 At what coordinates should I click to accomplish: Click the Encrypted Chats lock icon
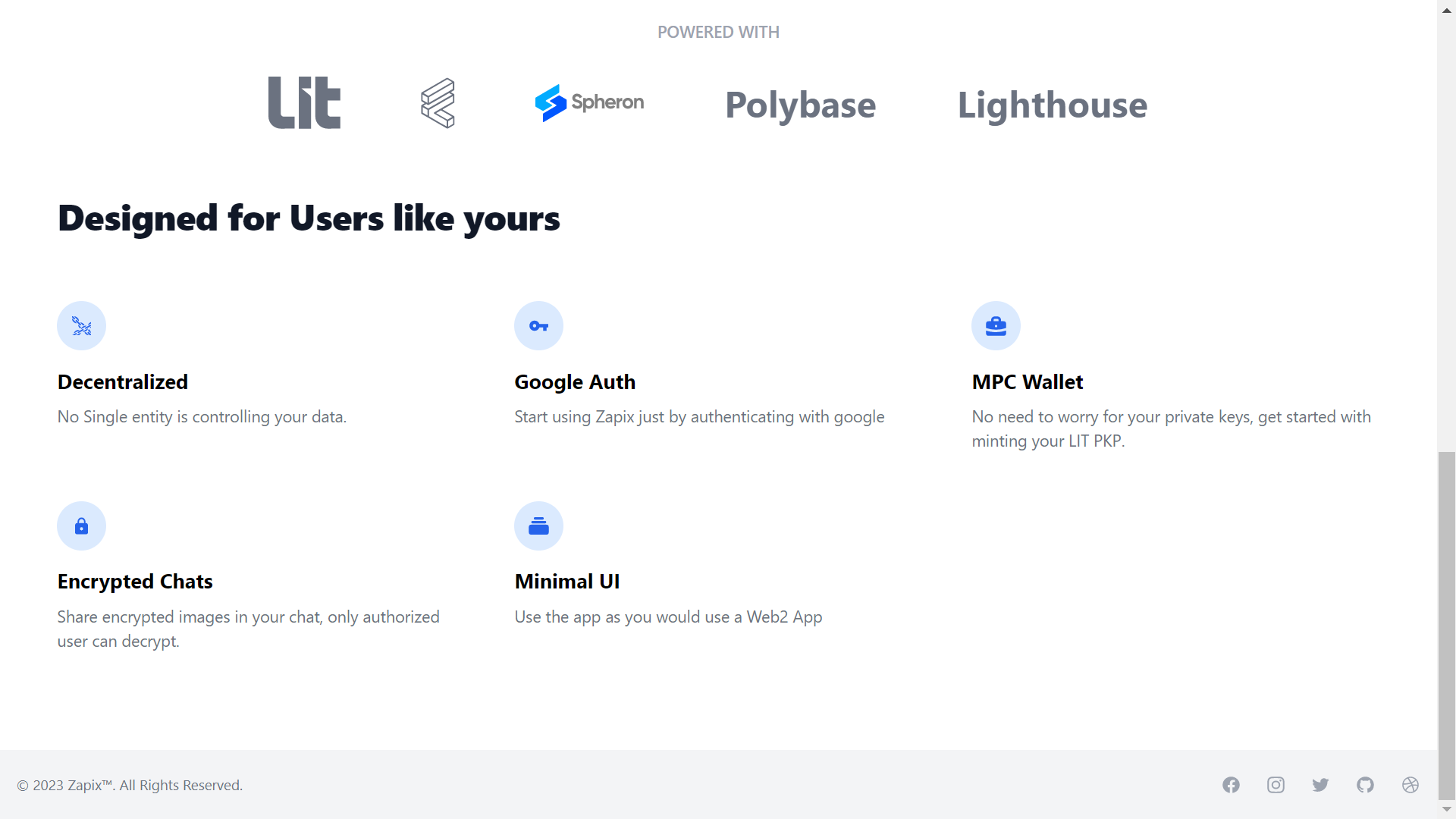click(x=81, y=526)
